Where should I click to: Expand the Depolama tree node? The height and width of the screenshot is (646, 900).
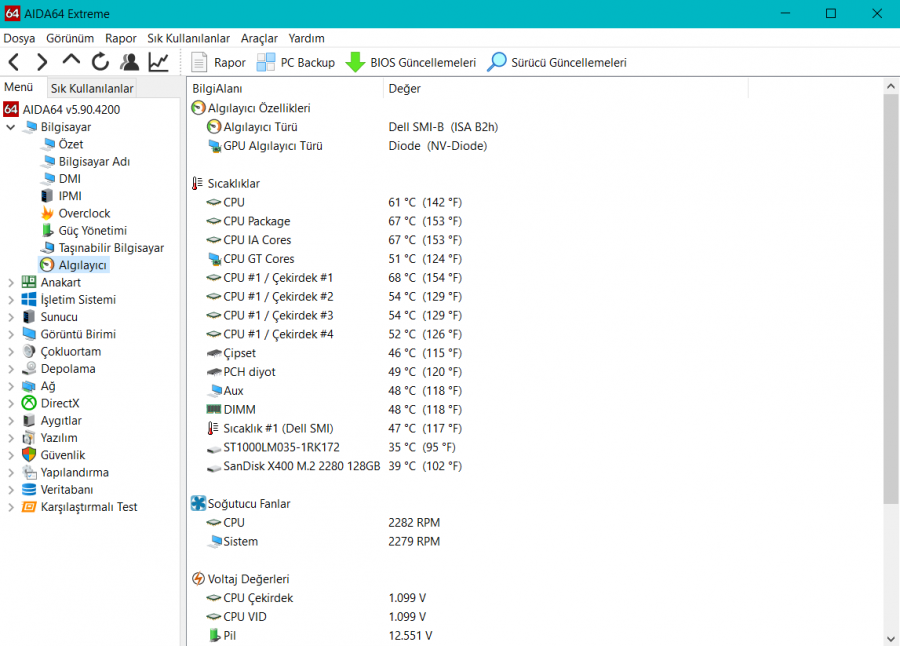(x=11, y=369)
